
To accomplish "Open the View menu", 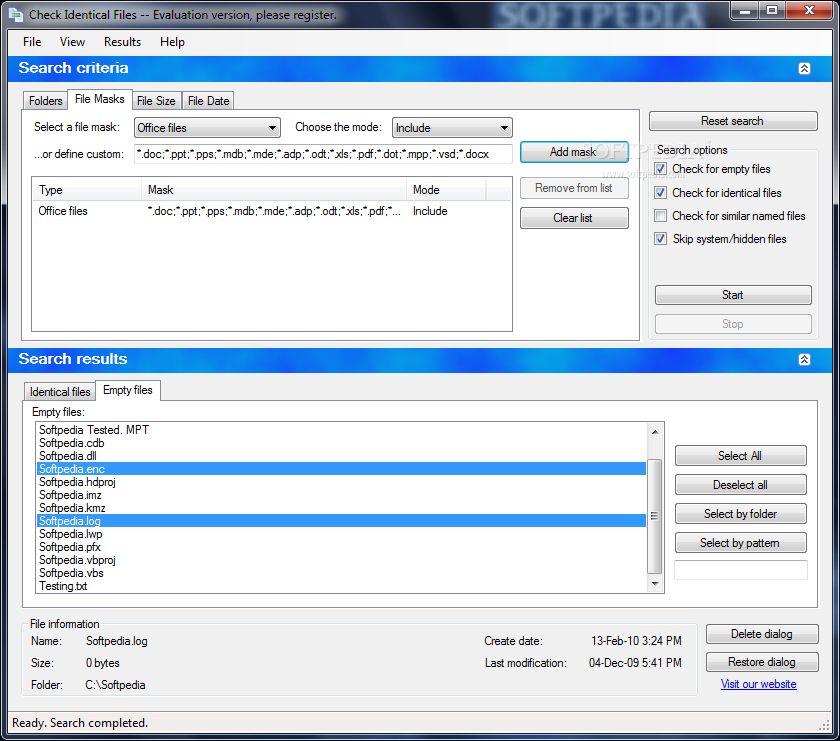I will coord(72,42).
